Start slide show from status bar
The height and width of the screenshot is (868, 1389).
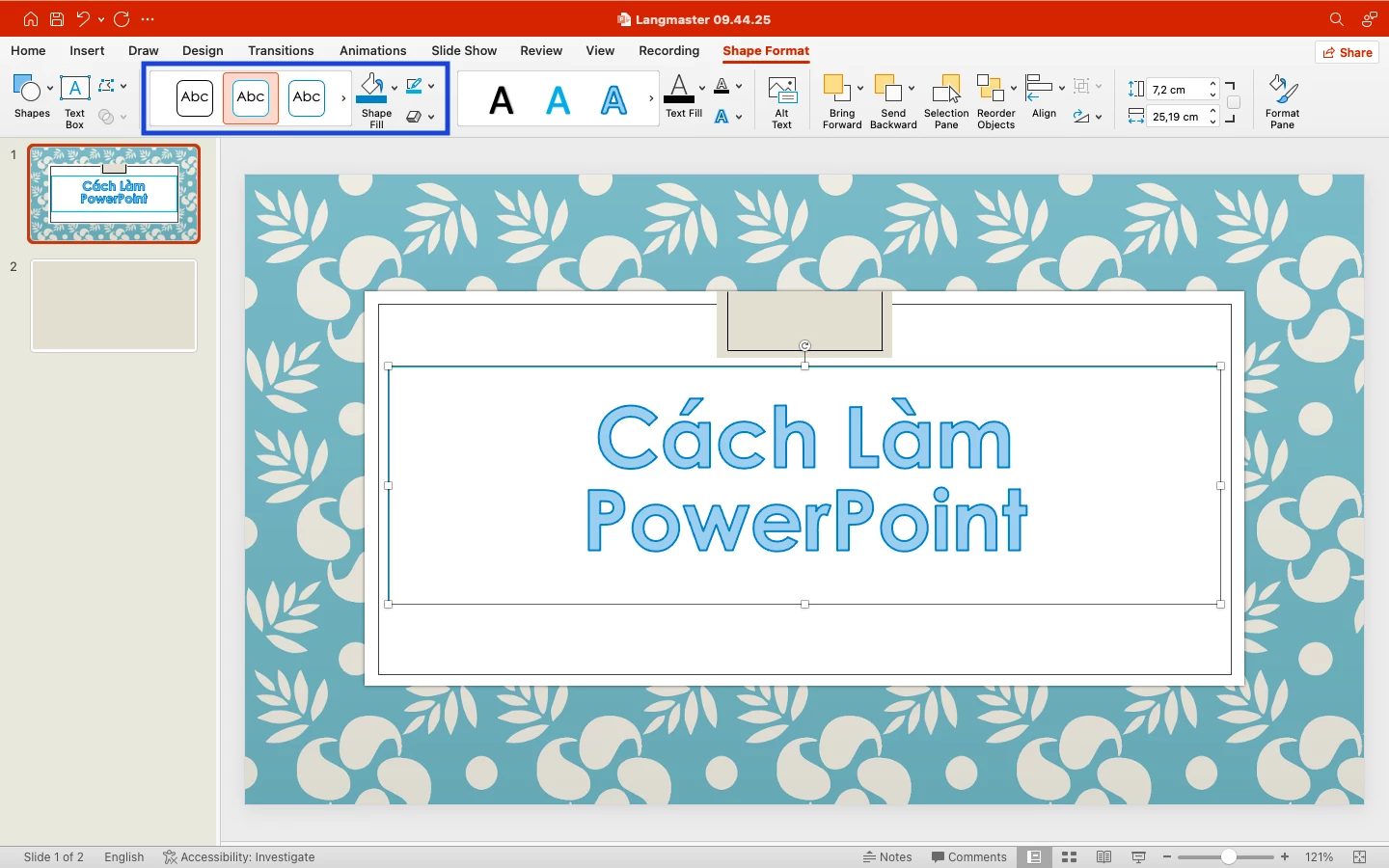(1138, 856)
